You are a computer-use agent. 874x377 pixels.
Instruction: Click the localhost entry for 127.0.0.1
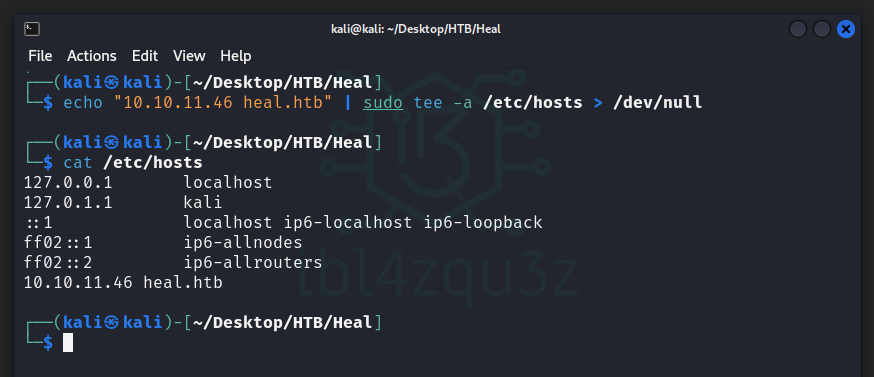pyautogui.click(x=228, y=182)
